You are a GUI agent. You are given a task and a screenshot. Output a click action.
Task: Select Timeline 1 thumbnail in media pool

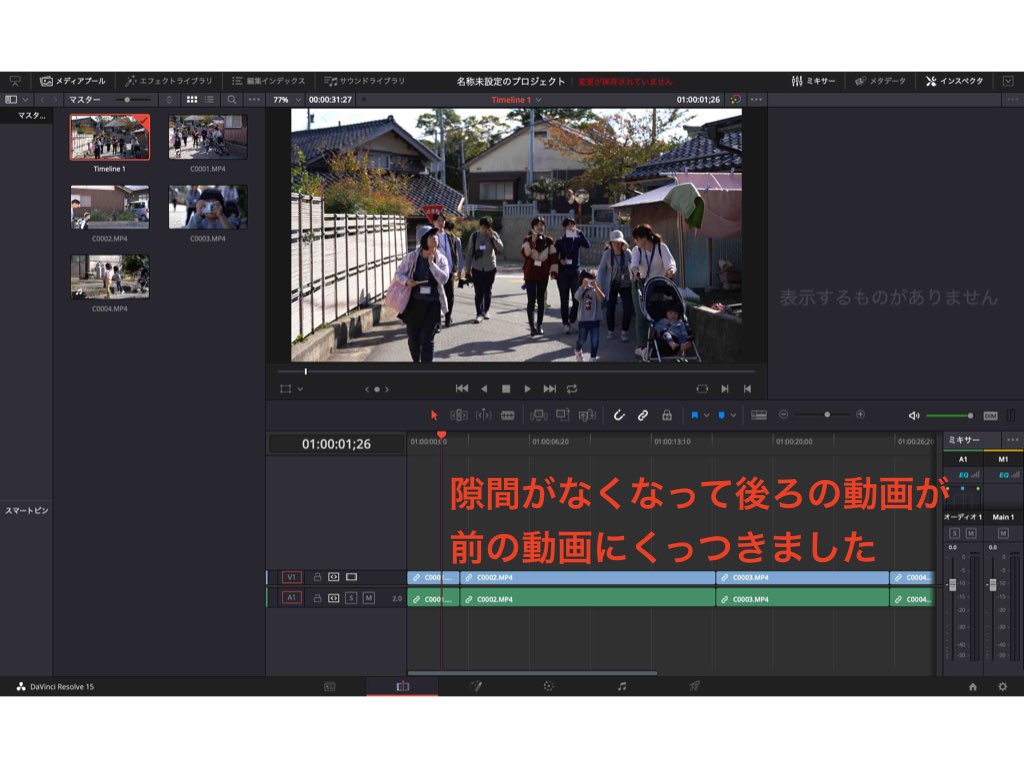(110, 137)
